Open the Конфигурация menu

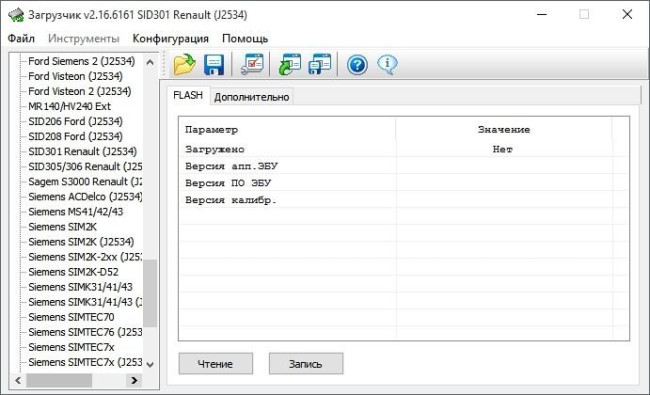[170, 39]
